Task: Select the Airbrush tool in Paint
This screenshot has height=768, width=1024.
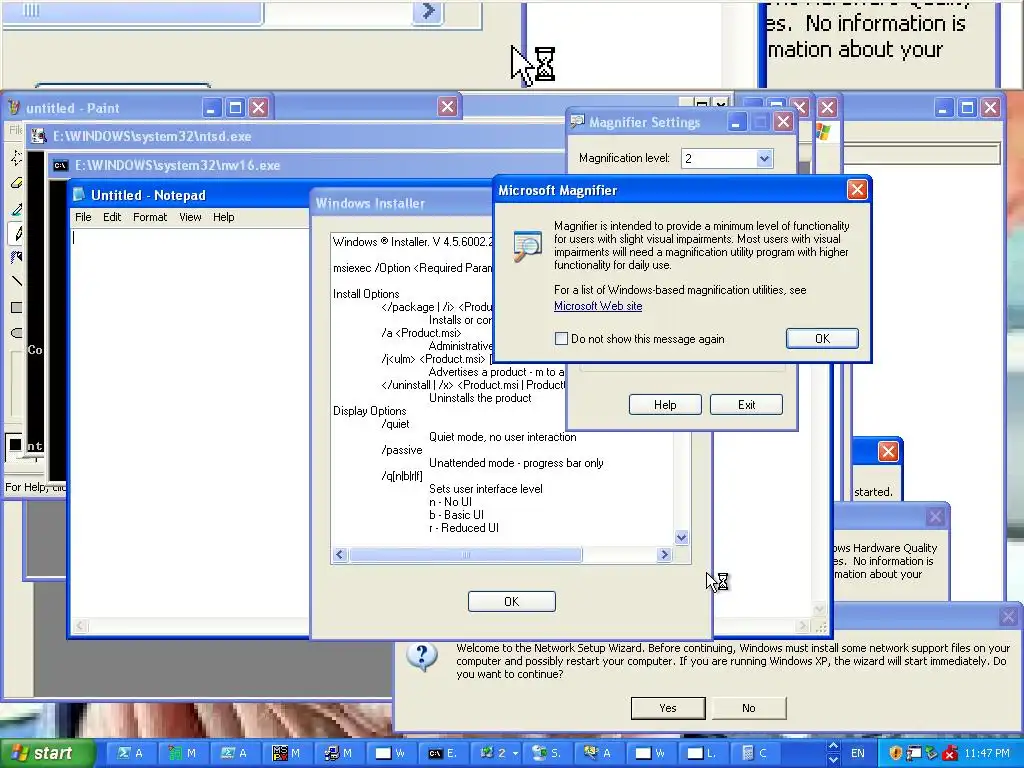Action: [x=16, y=257]
